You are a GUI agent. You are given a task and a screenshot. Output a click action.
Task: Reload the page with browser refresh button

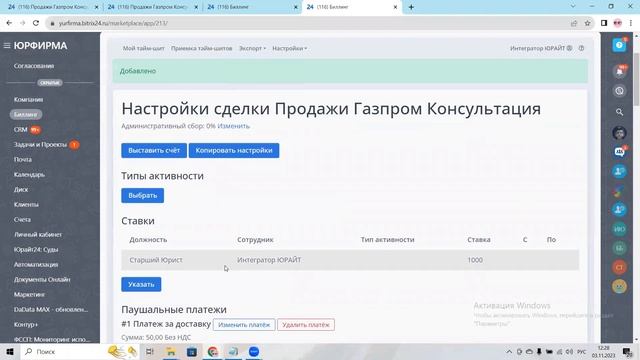36,23
